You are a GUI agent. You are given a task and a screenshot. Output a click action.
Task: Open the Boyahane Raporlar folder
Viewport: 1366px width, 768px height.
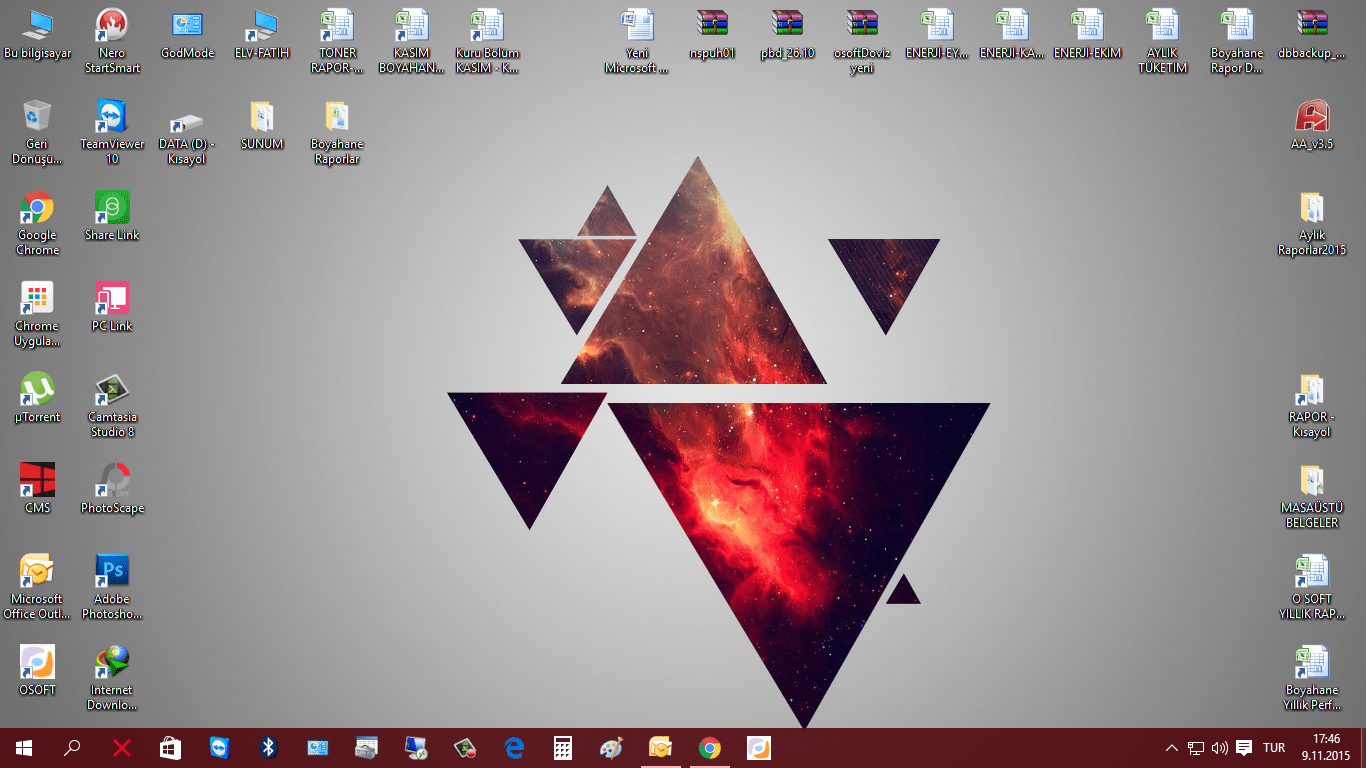click(337, 133)
